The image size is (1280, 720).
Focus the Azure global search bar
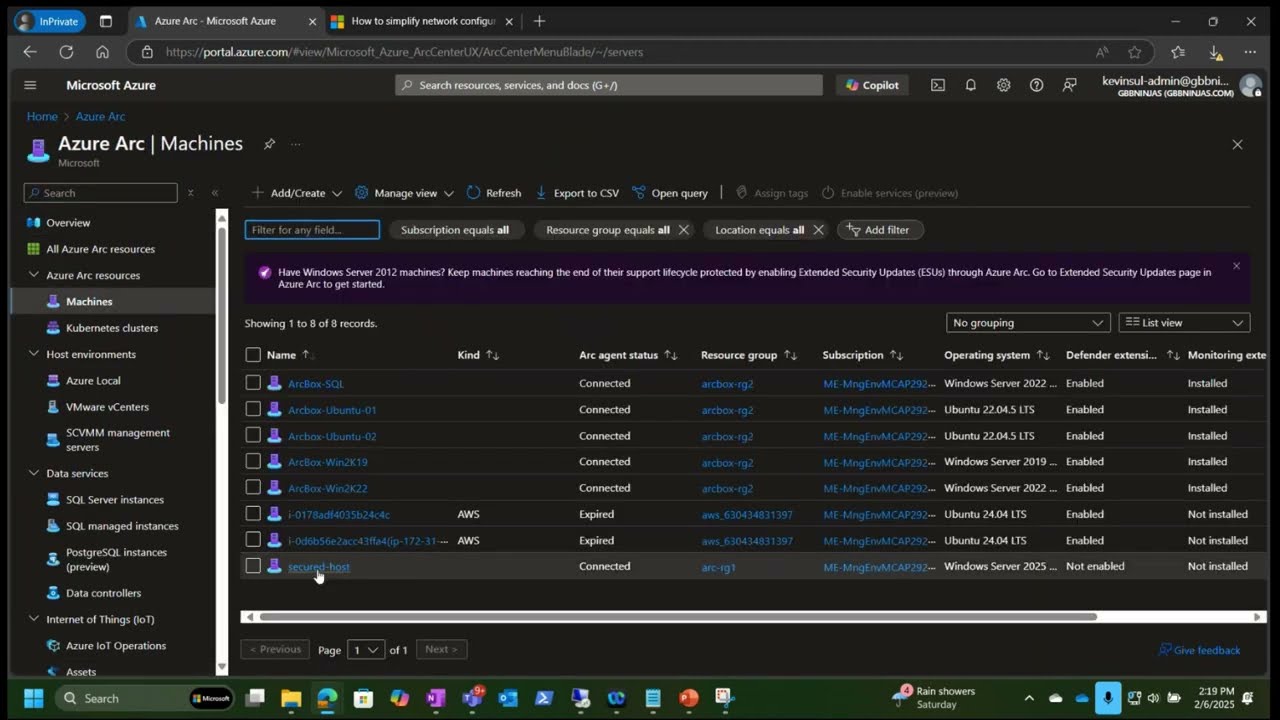click(x=608, y=85)
